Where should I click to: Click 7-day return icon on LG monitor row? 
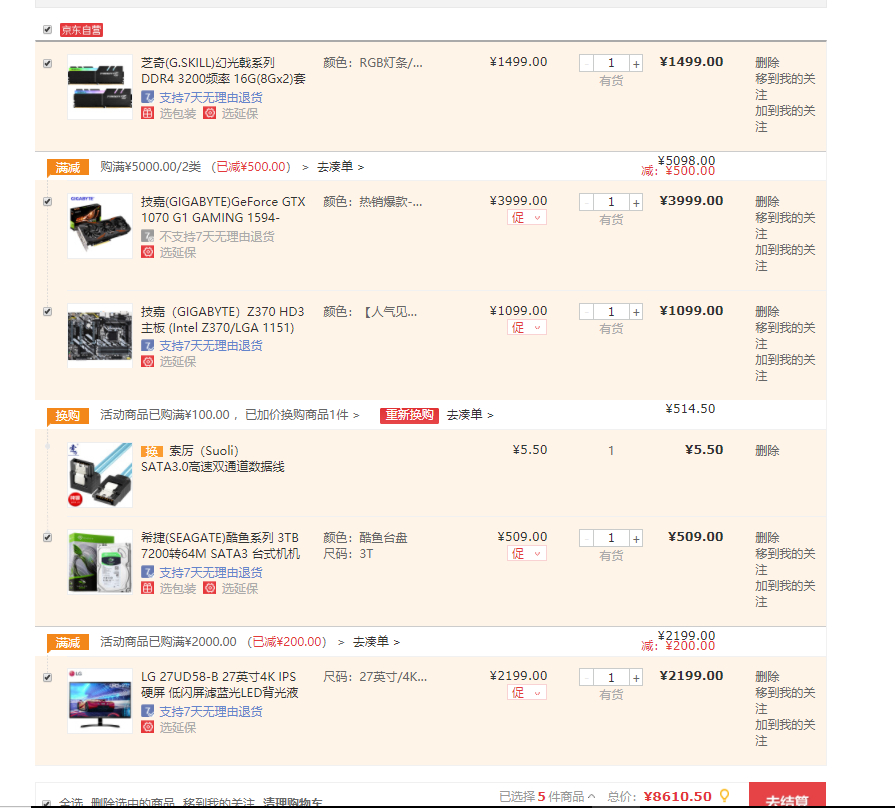[147, 711]
